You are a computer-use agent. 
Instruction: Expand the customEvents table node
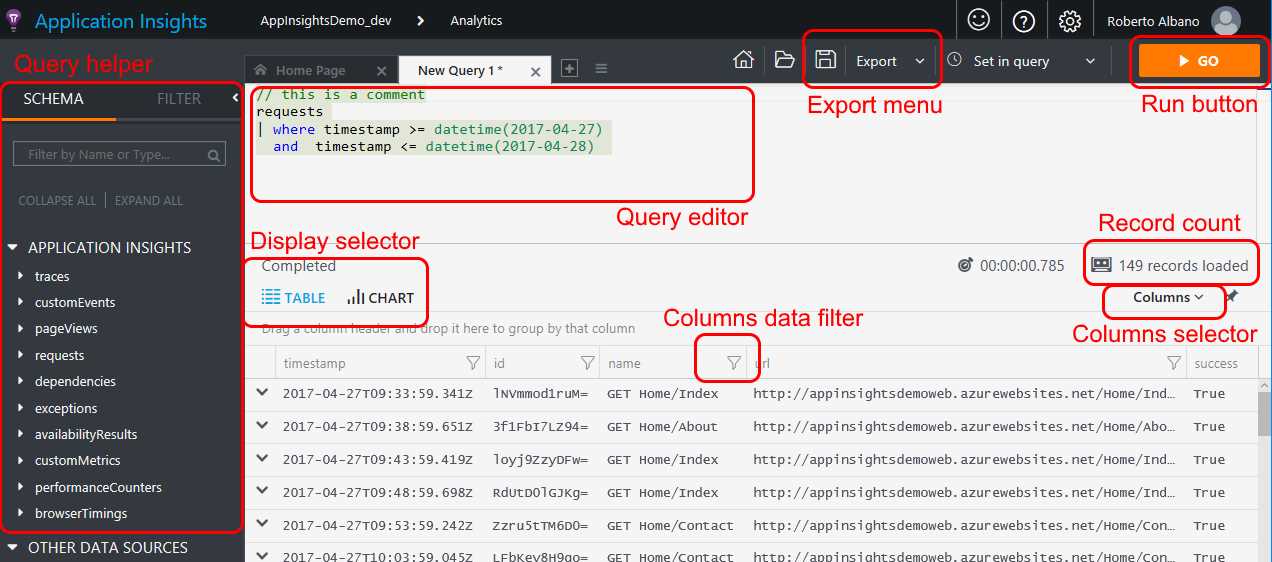pos(21,302)
